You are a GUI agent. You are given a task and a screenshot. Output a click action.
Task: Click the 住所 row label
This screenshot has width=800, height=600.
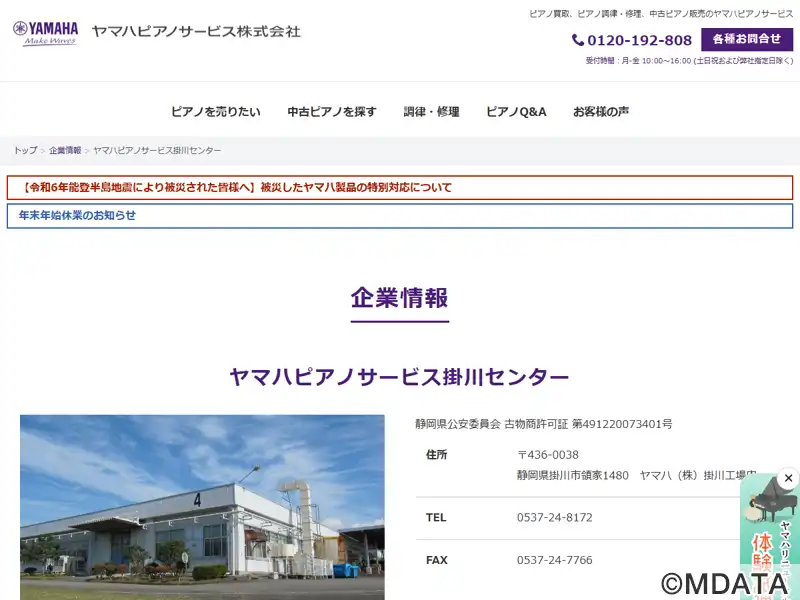tap(436, 455)
